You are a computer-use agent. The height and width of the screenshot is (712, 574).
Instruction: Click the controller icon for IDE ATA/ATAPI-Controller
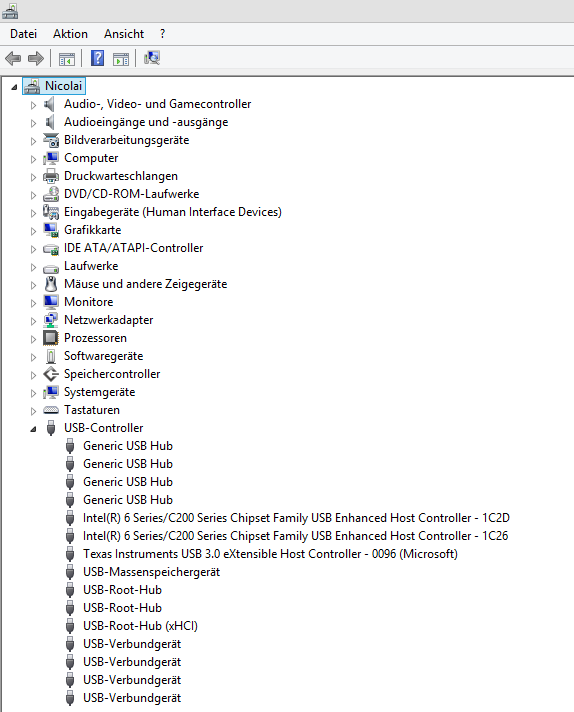pyautogui.click(x=51, y=249)
